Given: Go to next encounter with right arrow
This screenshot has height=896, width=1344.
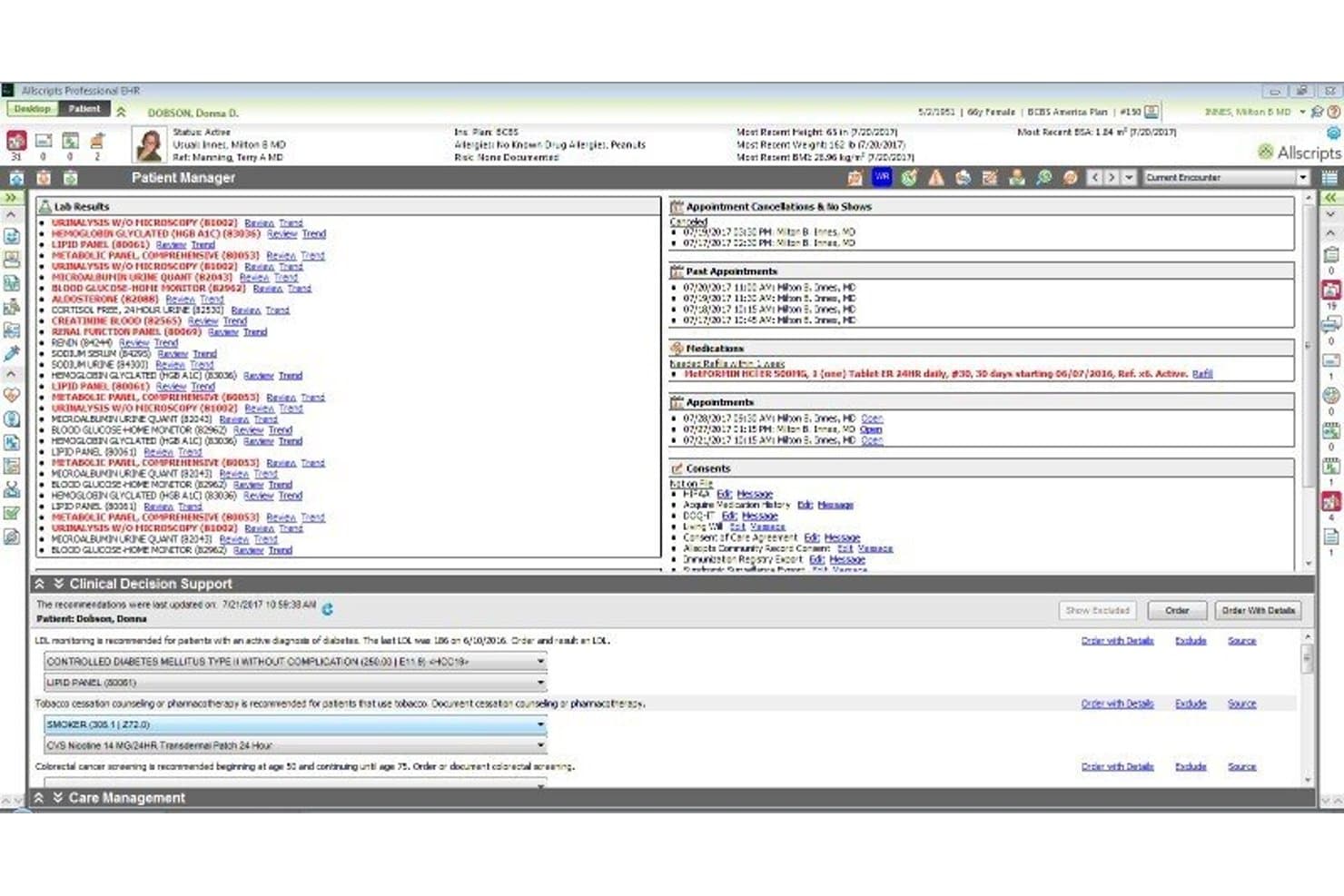Looking at the screenshot, I should click(x=1112, y=178).
